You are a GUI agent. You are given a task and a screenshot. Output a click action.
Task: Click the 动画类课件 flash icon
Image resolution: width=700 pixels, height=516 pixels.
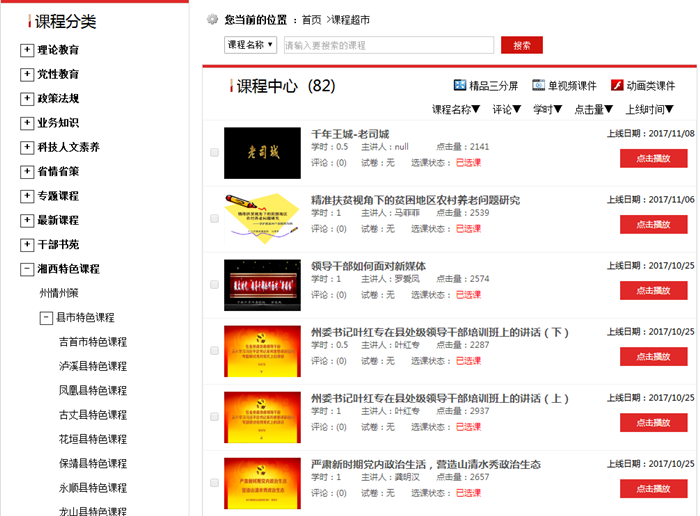coord(617,86)
